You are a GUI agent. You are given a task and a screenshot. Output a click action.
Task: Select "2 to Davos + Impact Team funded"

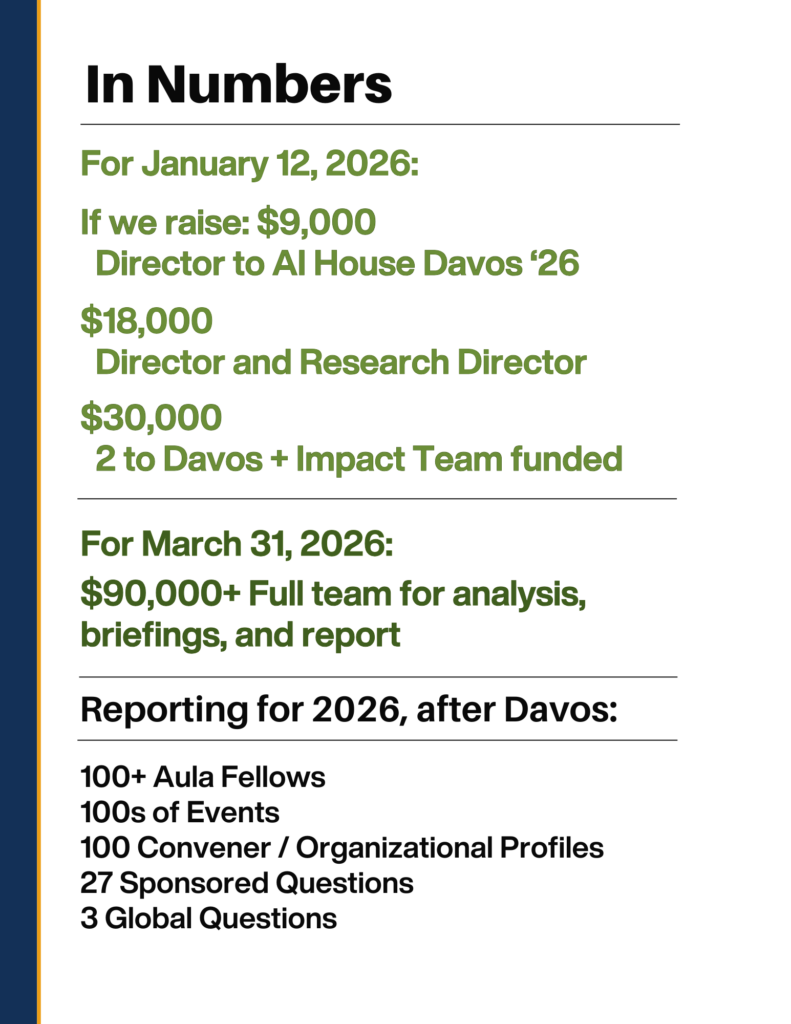359,459
